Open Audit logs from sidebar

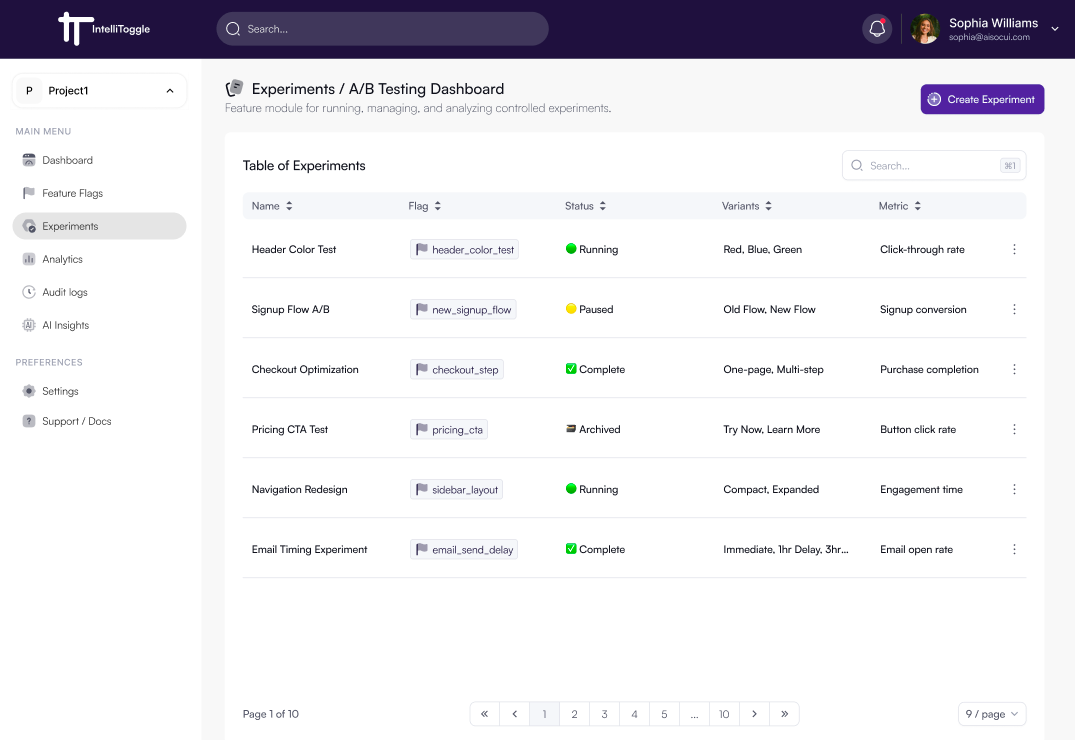point(64,292)
